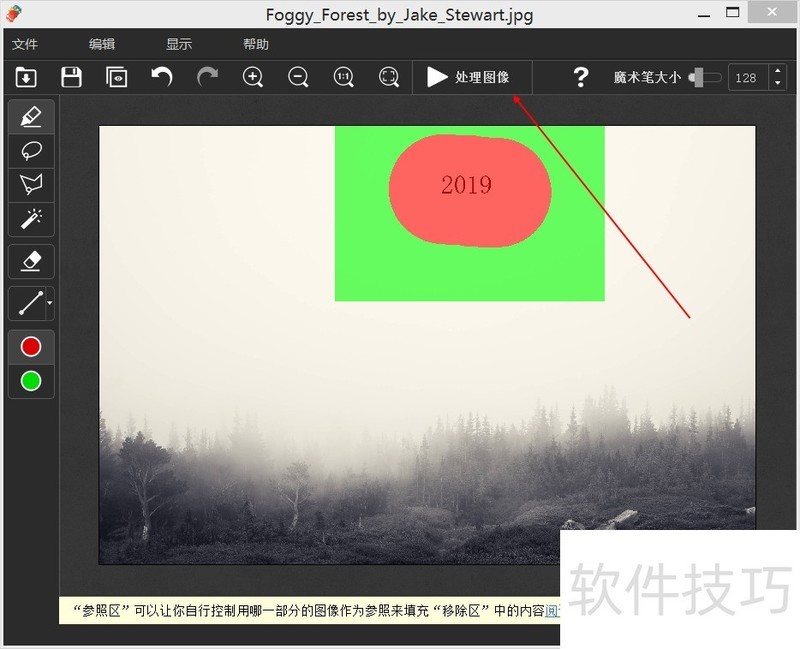The width and height of the screenshot is (800, 649).
Task: Open the 显示 menu
Action: pos(178,43)
